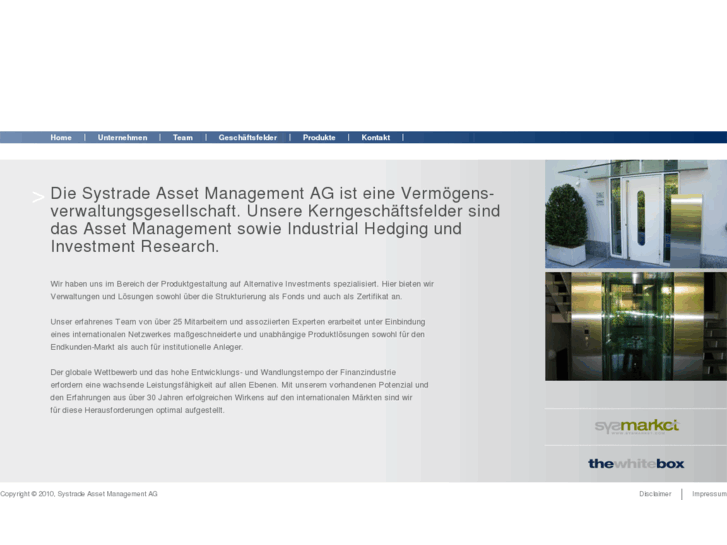The width and height of the screenshot is (727, 545).
Task: Open the Home menu item
Action: 61,137
